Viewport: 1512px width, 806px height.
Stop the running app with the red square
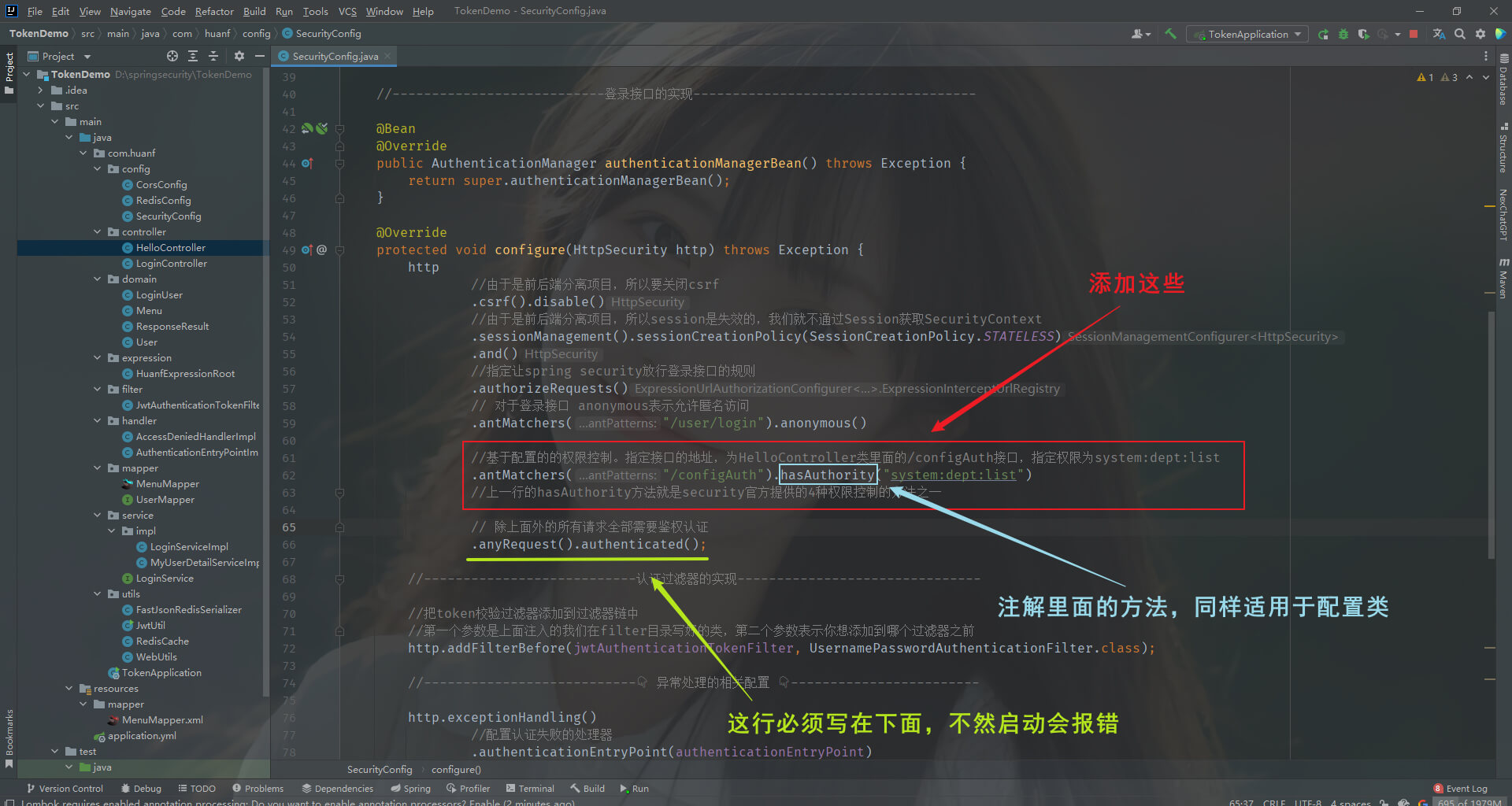(x=1414, y=34)
